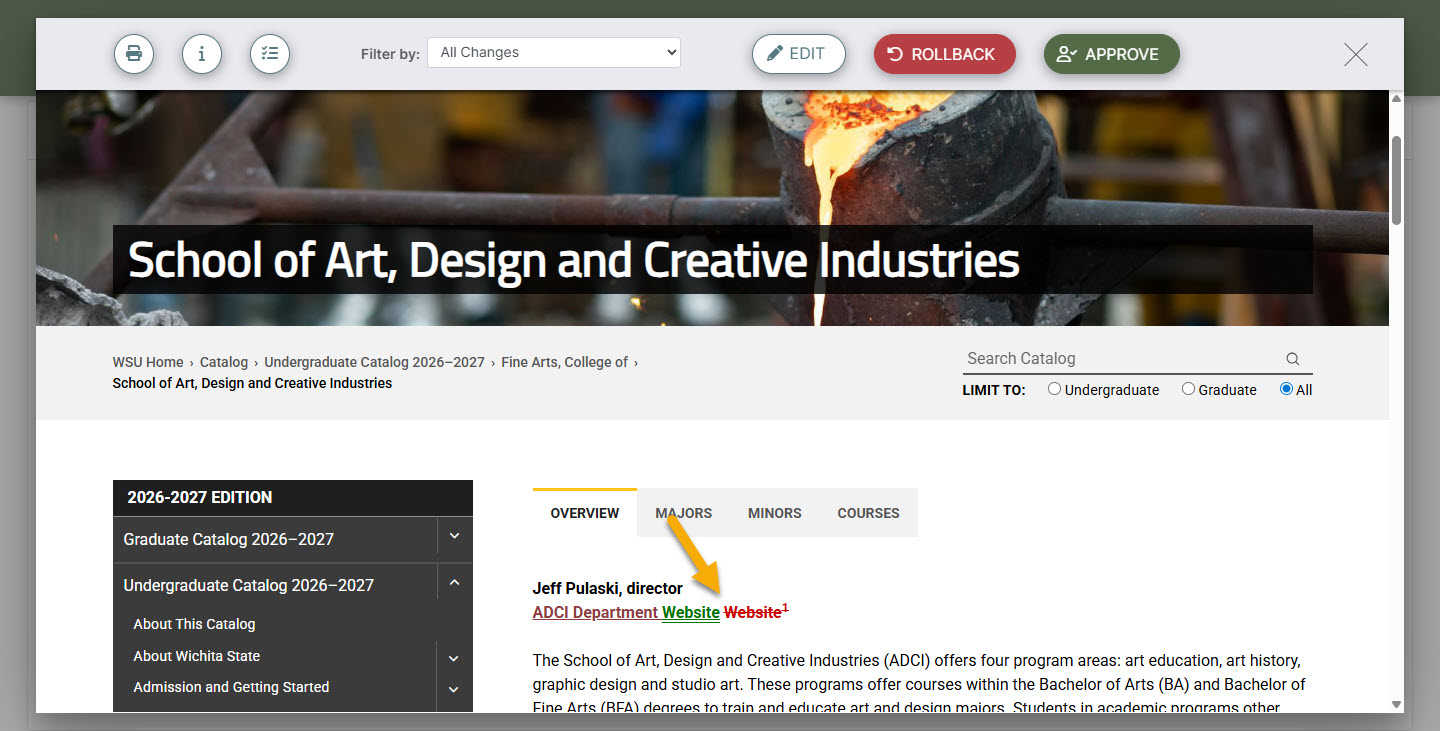Click the 2026-2027 EDITION sidebar header
Screen dimensions: 1440x731
click(x=292, y=497)
